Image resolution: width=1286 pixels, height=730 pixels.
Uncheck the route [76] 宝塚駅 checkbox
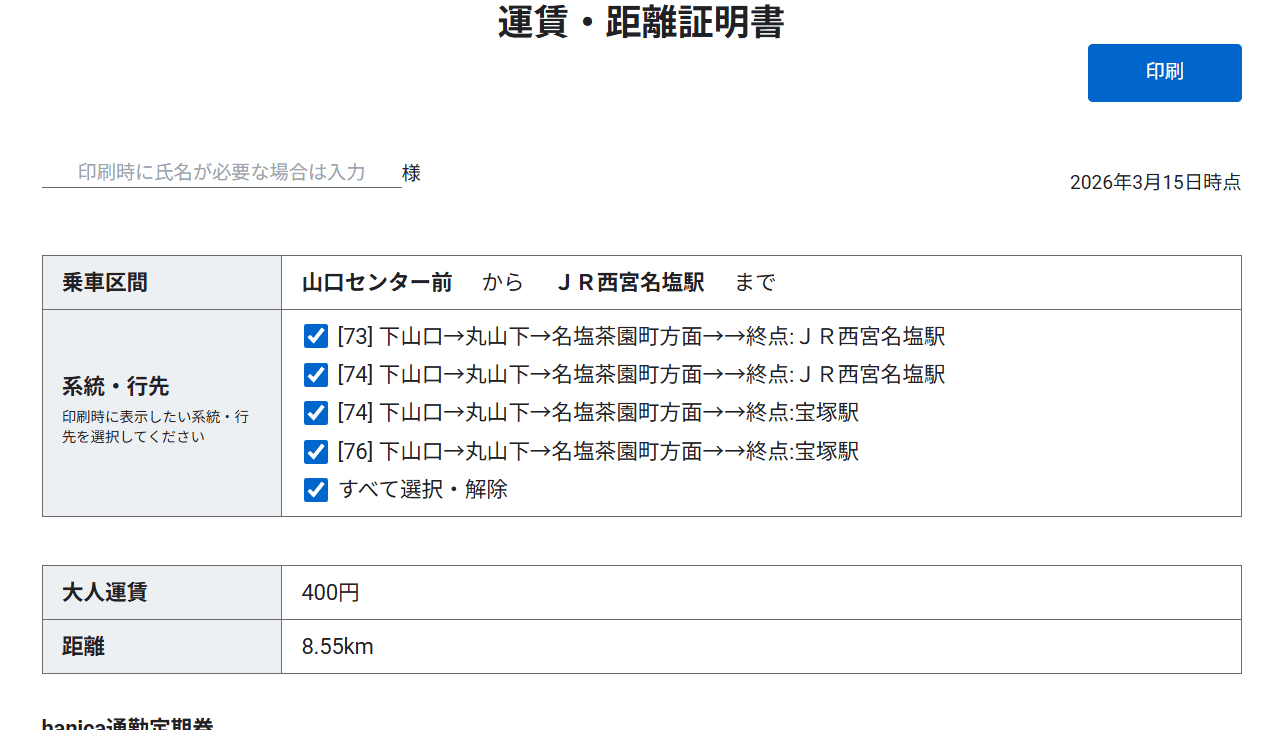(316, 451)
